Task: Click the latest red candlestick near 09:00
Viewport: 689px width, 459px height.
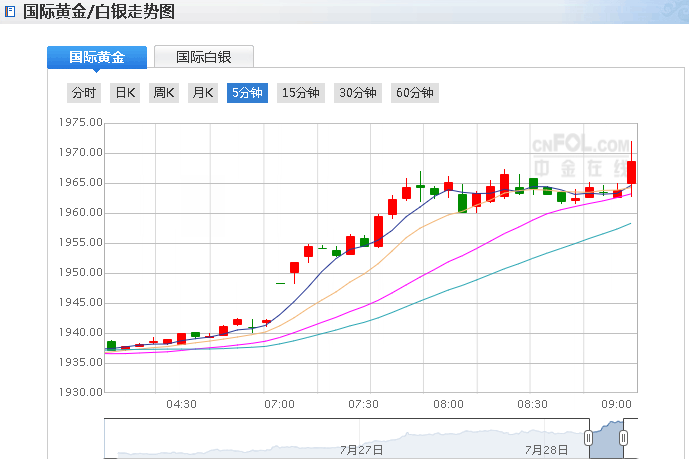Action: 631,172
